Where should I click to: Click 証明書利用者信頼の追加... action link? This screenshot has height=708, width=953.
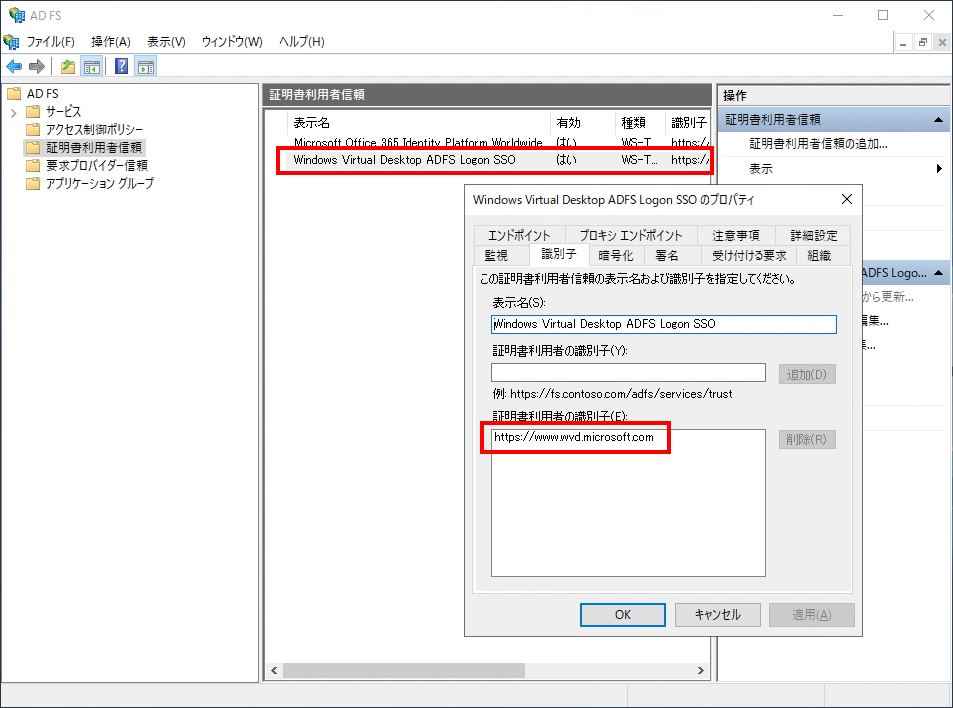(x=818, y=144)
